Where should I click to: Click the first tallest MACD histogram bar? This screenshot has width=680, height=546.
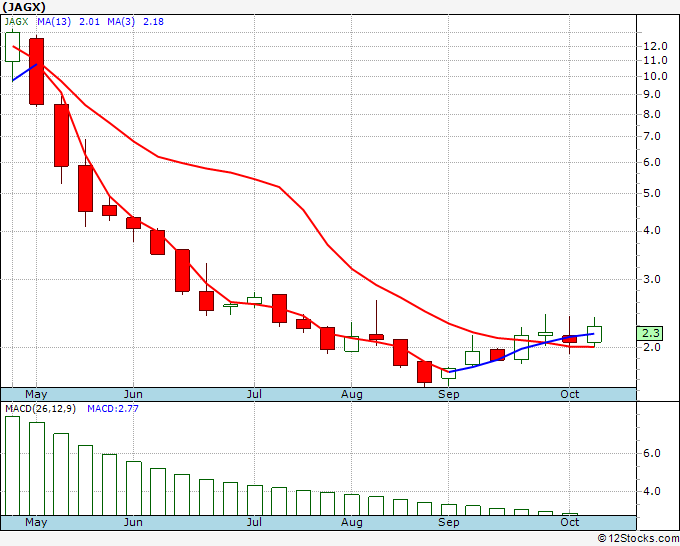tap(12, 465)
